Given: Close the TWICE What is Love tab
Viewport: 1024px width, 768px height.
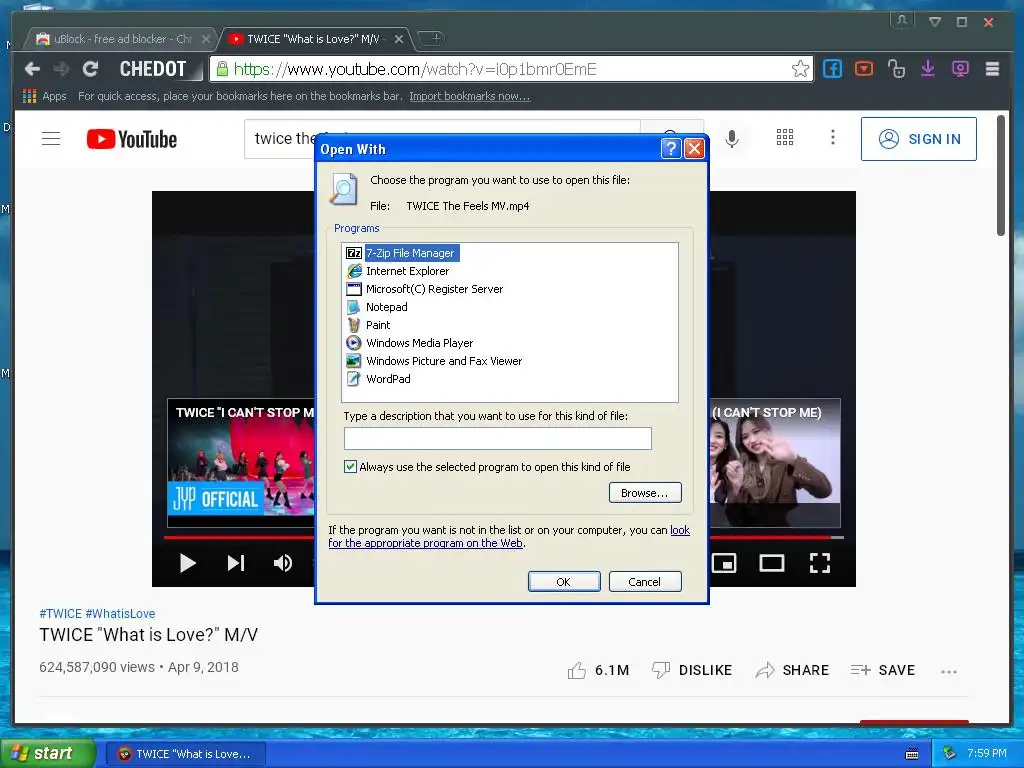Looking at the screenshot, I should click(x=398, y=39).
